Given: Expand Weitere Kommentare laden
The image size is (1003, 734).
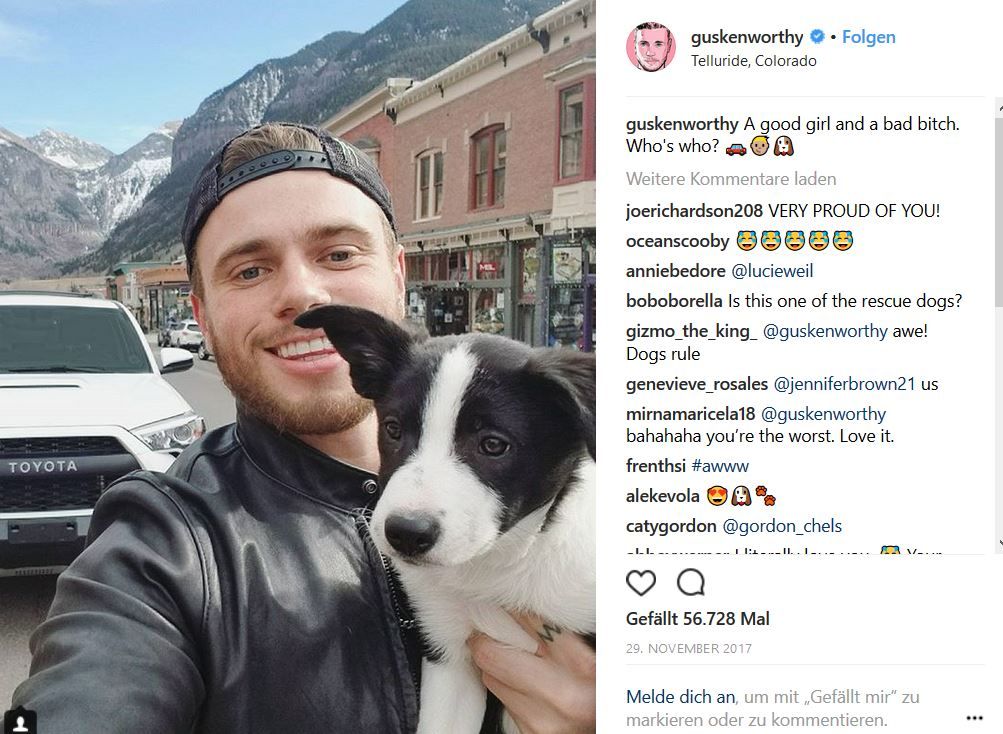Looking at the screenshot, I should point(731,179).
